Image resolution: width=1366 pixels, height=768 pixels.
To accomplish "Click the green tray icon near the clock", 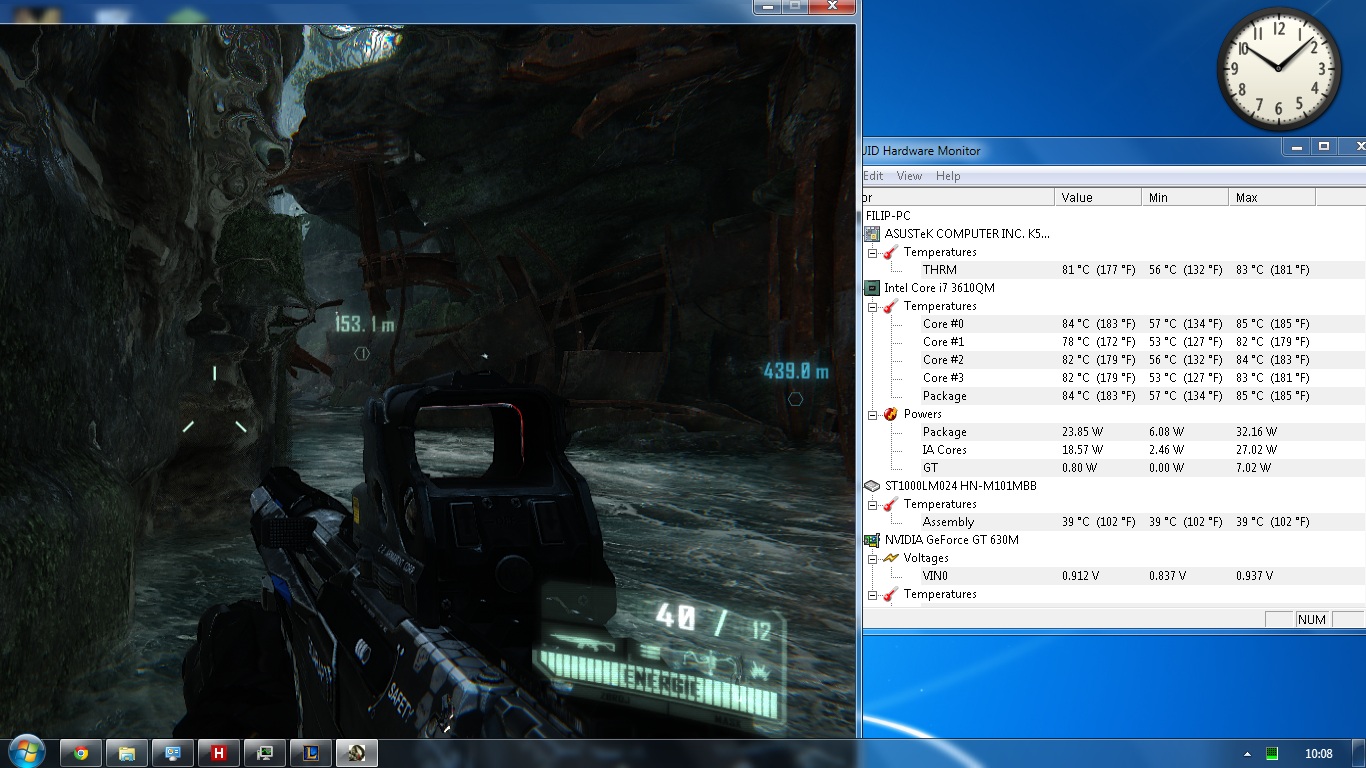I will tap(1272, 754).
